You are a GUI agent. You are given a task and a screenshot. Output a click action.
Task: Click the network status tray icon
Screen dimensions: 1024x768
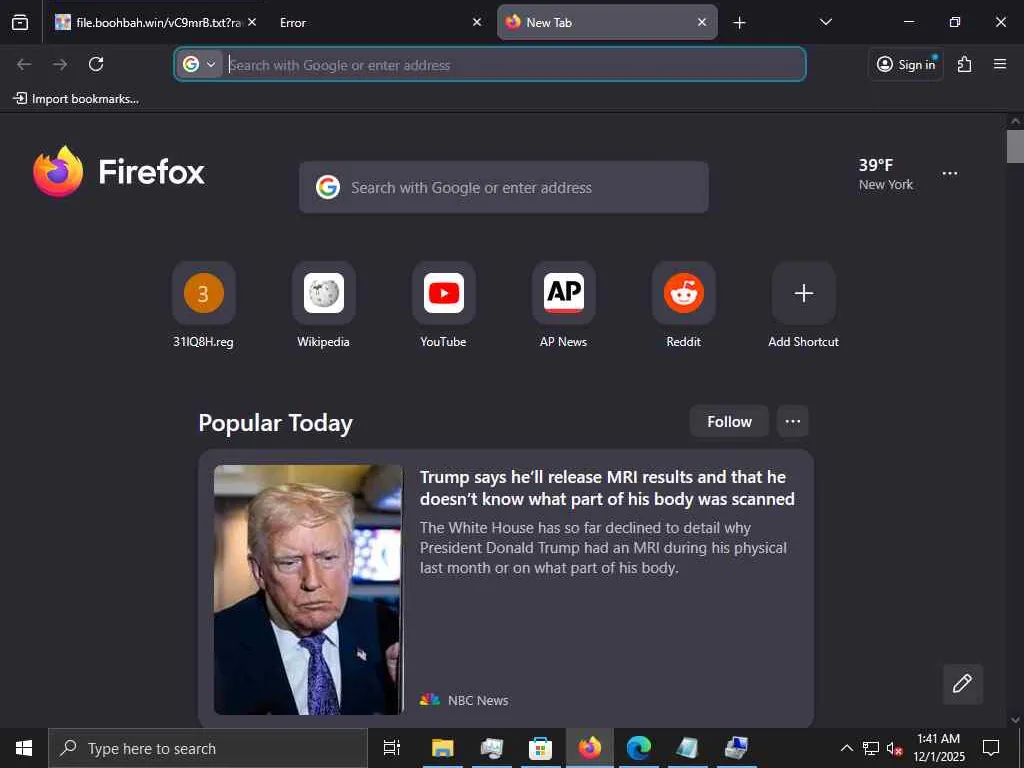coord(871,748)
